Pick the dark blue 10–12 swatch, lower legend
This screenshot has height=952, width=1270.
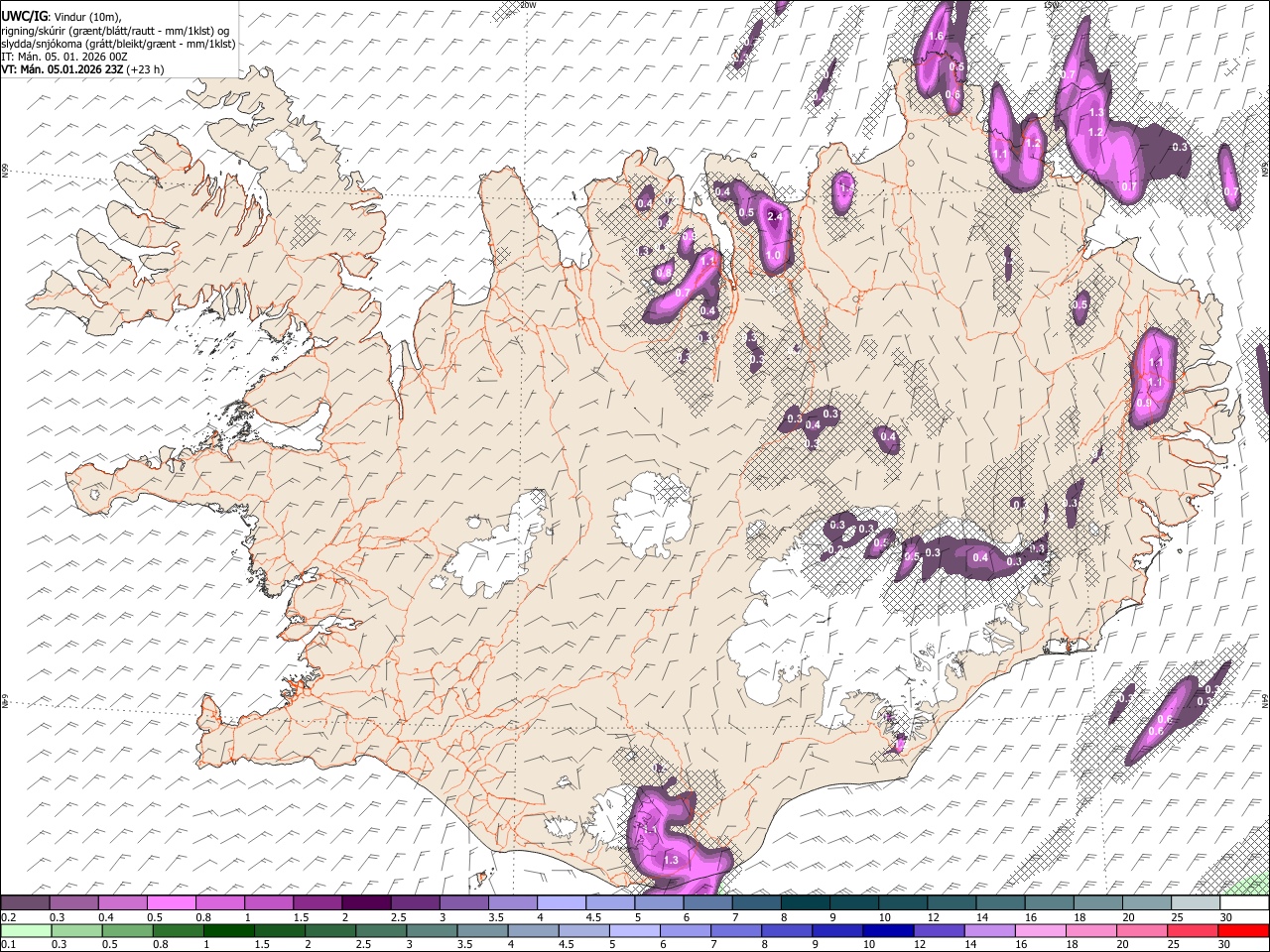tap(889, 930)
